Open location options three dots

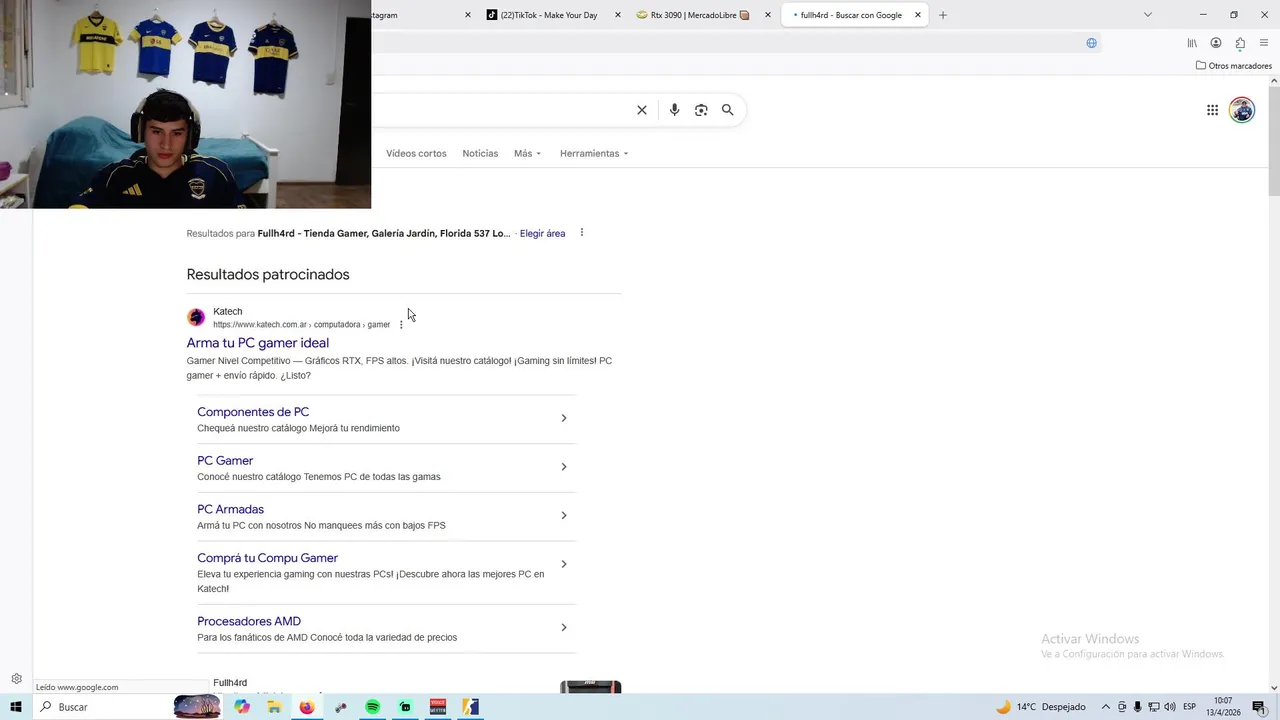tap(581, 233)
